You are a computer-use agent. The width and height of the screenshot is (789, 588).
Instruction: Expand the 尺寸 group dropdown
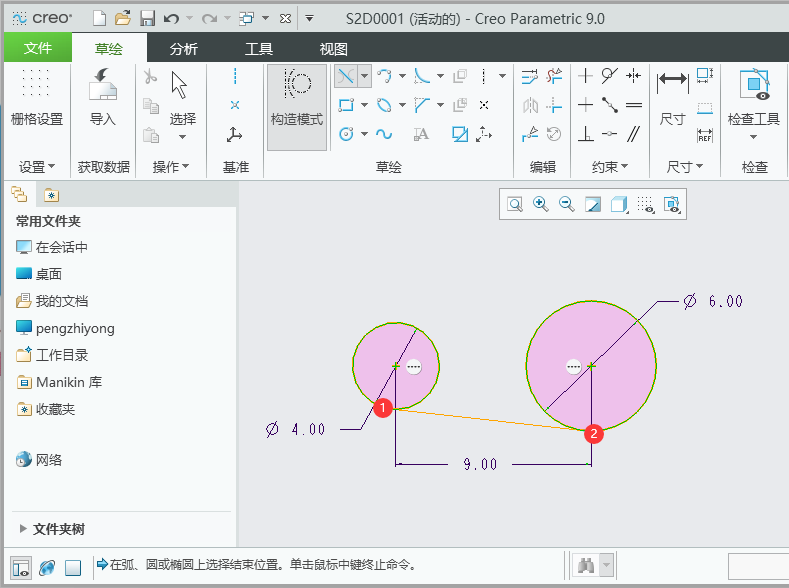(684, 166)
